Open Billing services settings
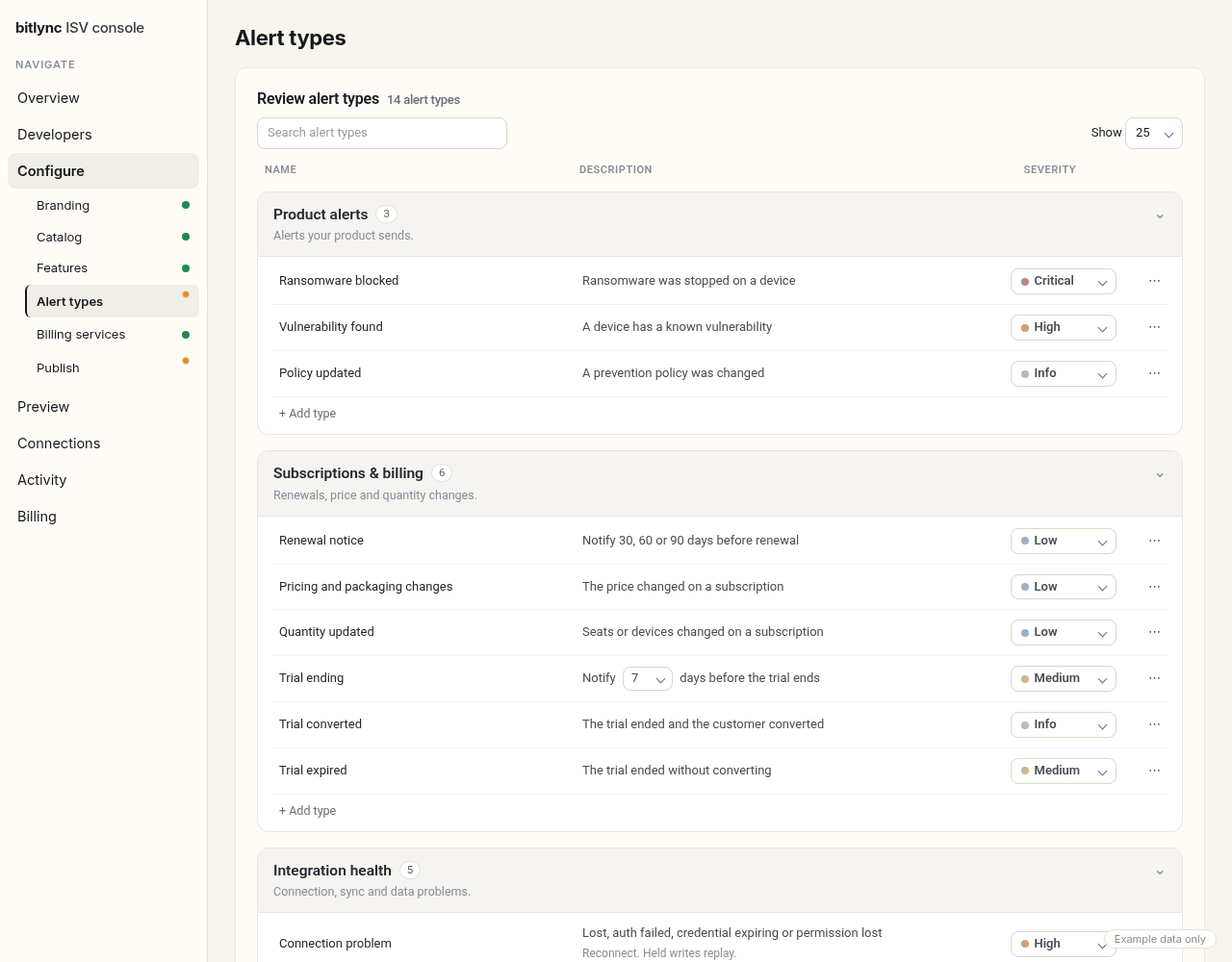 (112, 335)
